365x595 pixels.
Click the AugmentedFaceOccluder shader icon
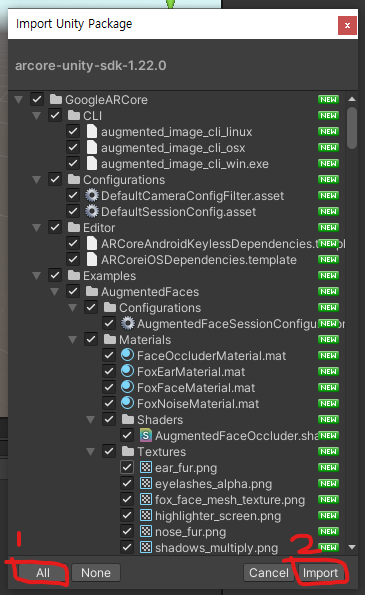click(x=146, y=435)
